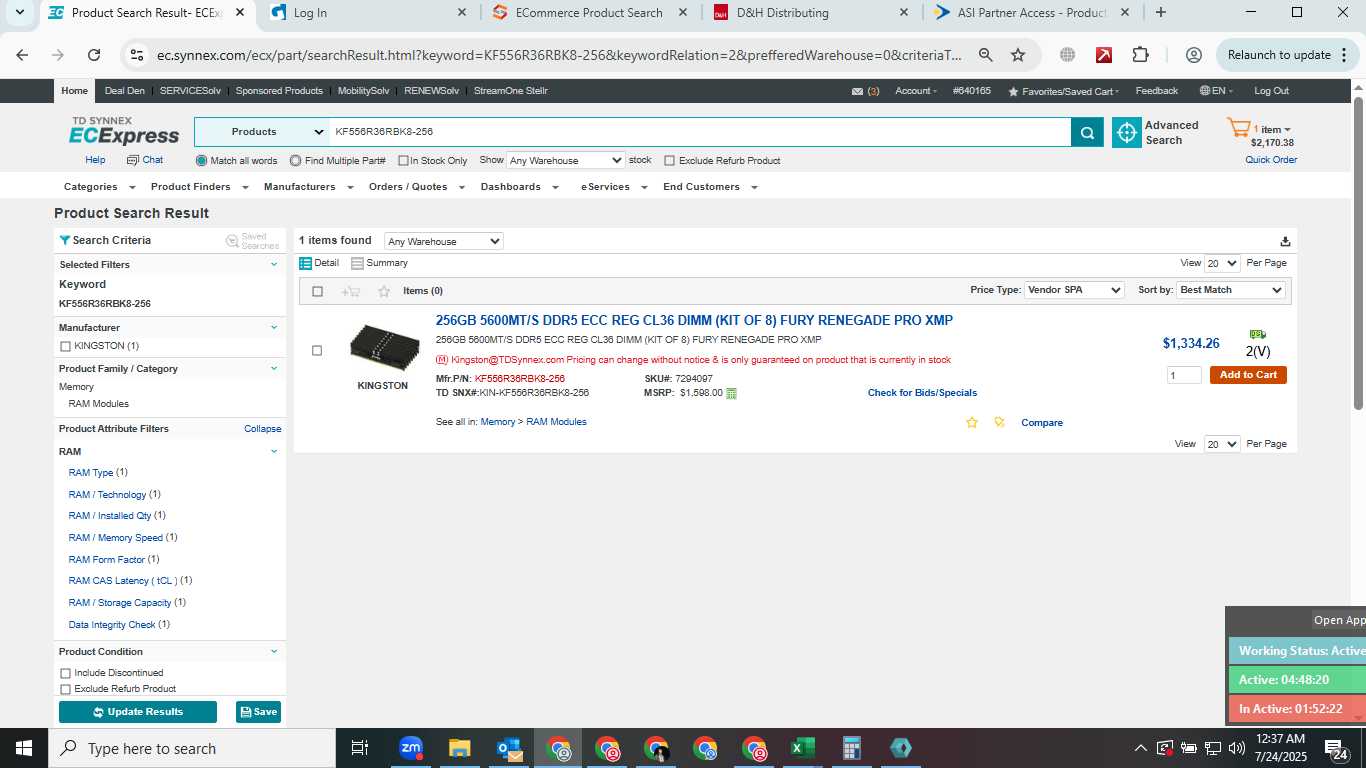Collapse the Product Condition section
The width and height of the screenshot is (1366, 768).
point(274,651)
